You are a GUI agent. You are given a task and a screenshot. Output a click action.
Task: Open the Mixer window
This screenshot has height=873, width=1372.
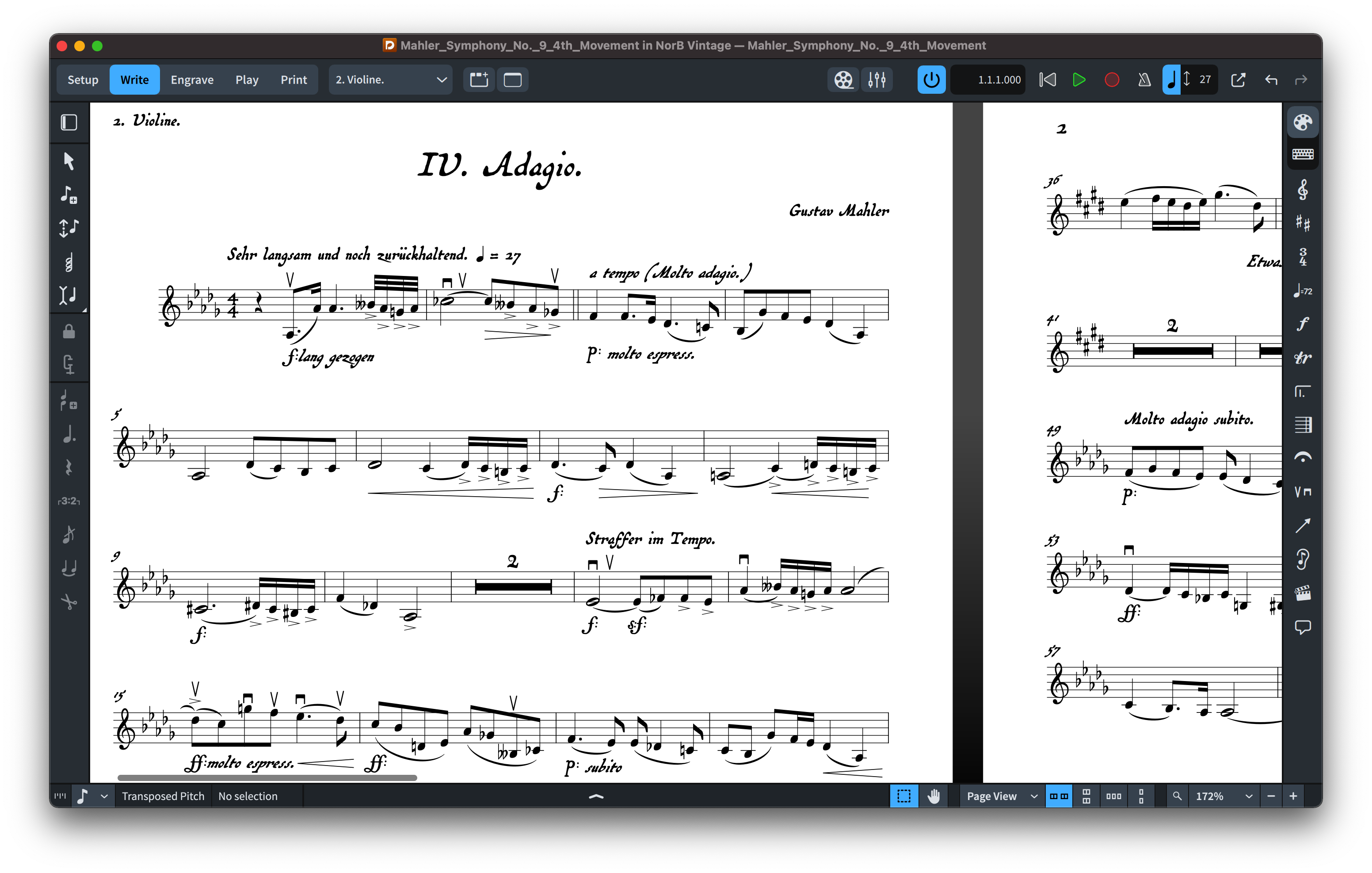click(877, 80)
